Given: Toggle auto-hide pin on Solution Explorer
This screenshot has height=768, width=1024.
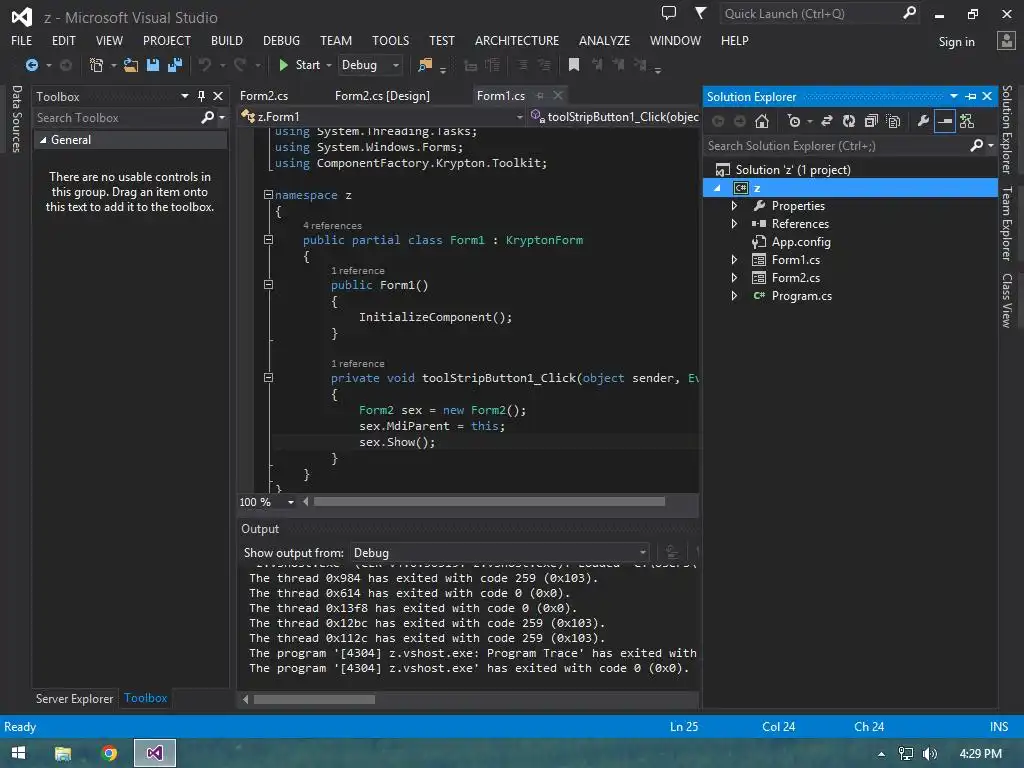Looking at the screenshot, I should click(x=971, y=97).
